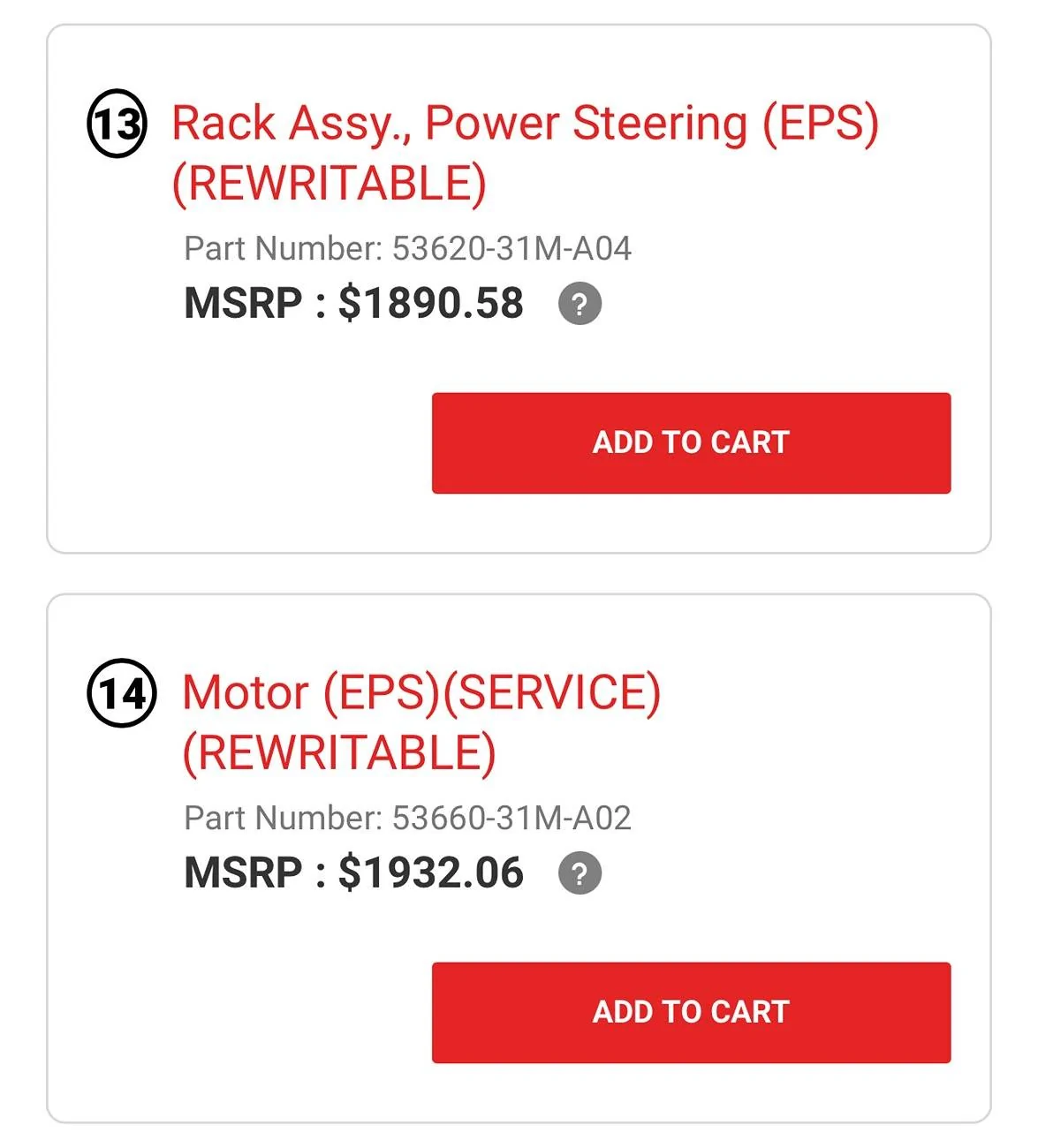Click the "Part Number:" label for item 13
This screenshot has width=1038, height=1148.
pos(283,249)
